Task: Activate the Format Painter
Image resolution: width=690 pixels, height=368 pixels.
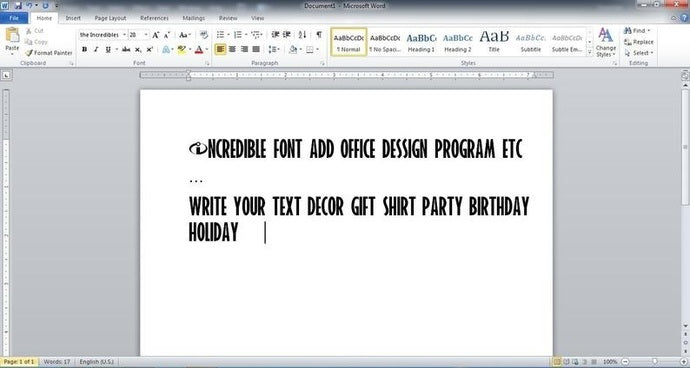Action: [x=49, y=53]
